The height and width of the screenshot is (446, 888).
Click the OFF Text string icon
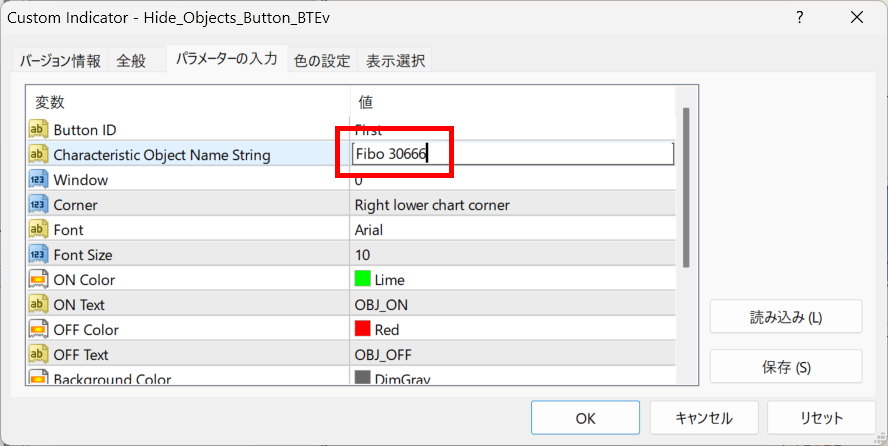pyautogui.click(x=38, y=355)
